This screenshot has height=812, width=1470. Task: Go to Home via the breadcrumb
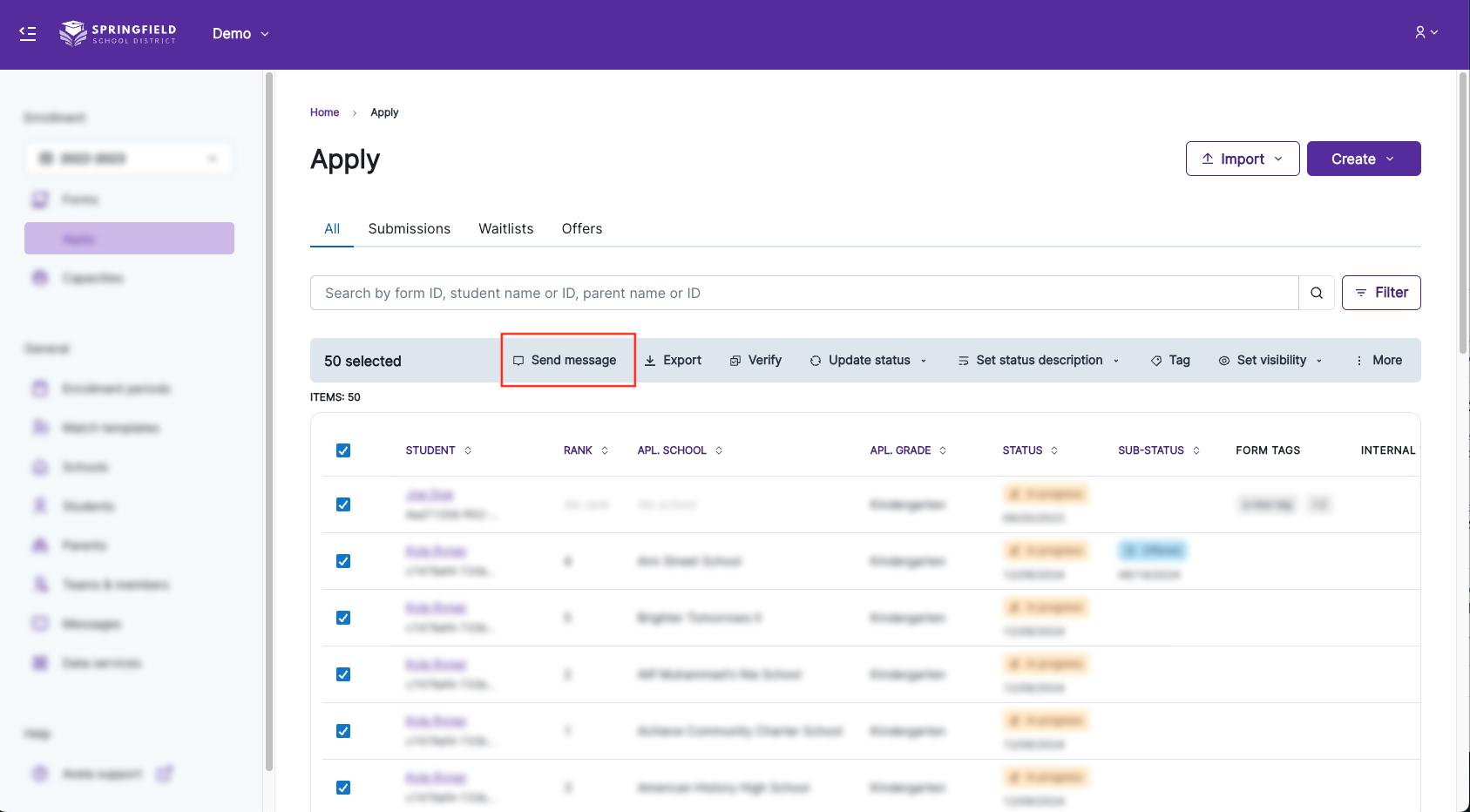pos(324,112)
